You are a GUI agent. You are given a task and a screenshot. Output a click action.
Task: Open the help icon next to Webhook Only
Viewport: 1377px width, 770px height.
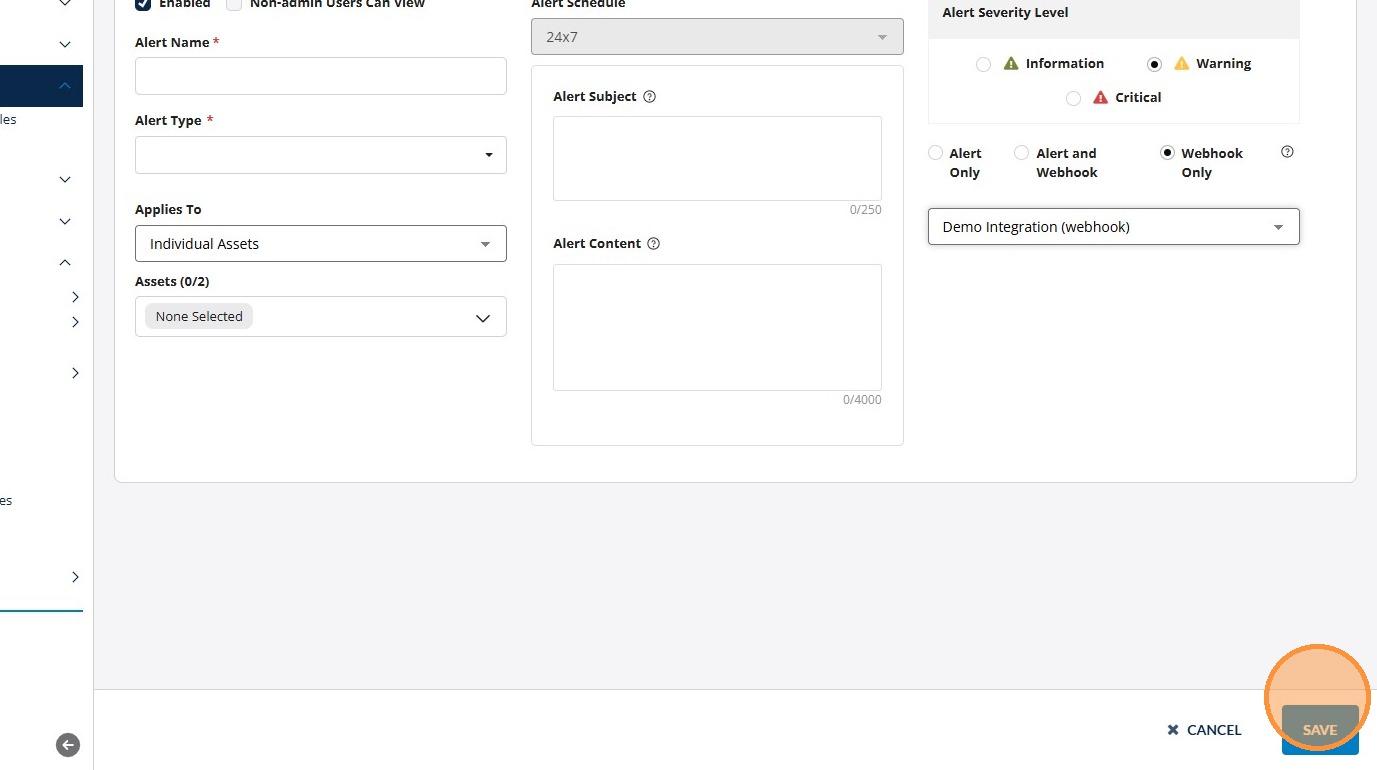click(1288, 152)
